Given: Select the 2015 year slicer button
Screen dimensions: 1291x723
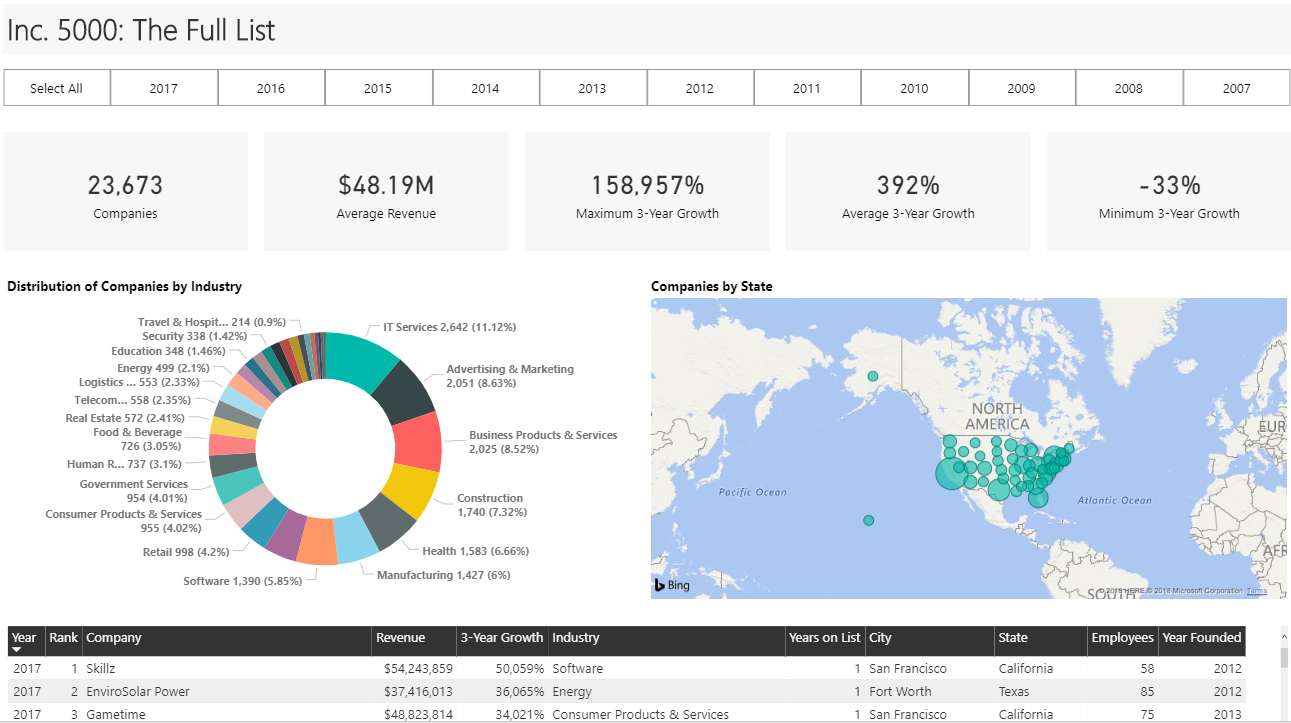Looking at the screenshot, I should pos(378,88).
